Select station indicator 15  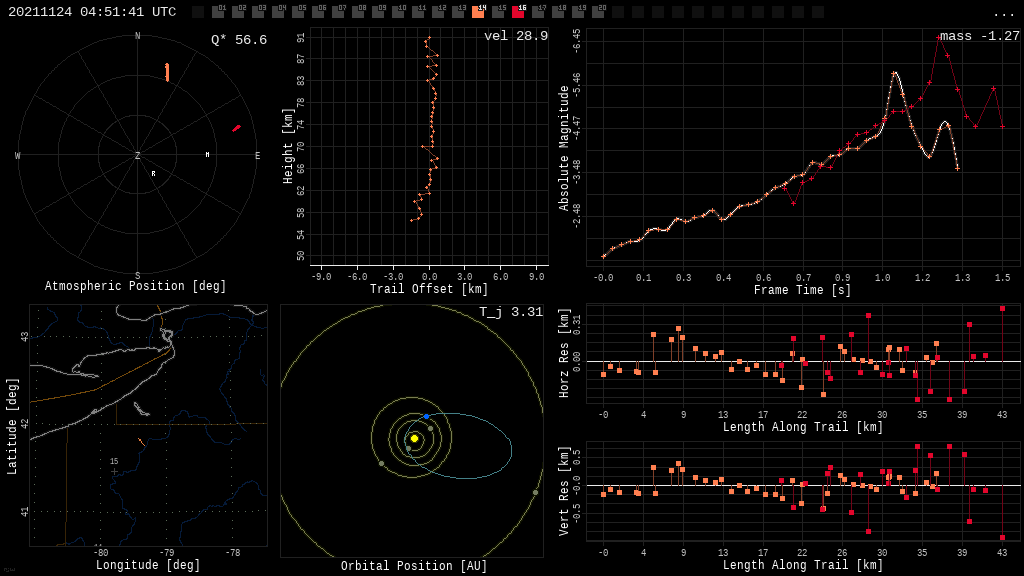point(498,11)
